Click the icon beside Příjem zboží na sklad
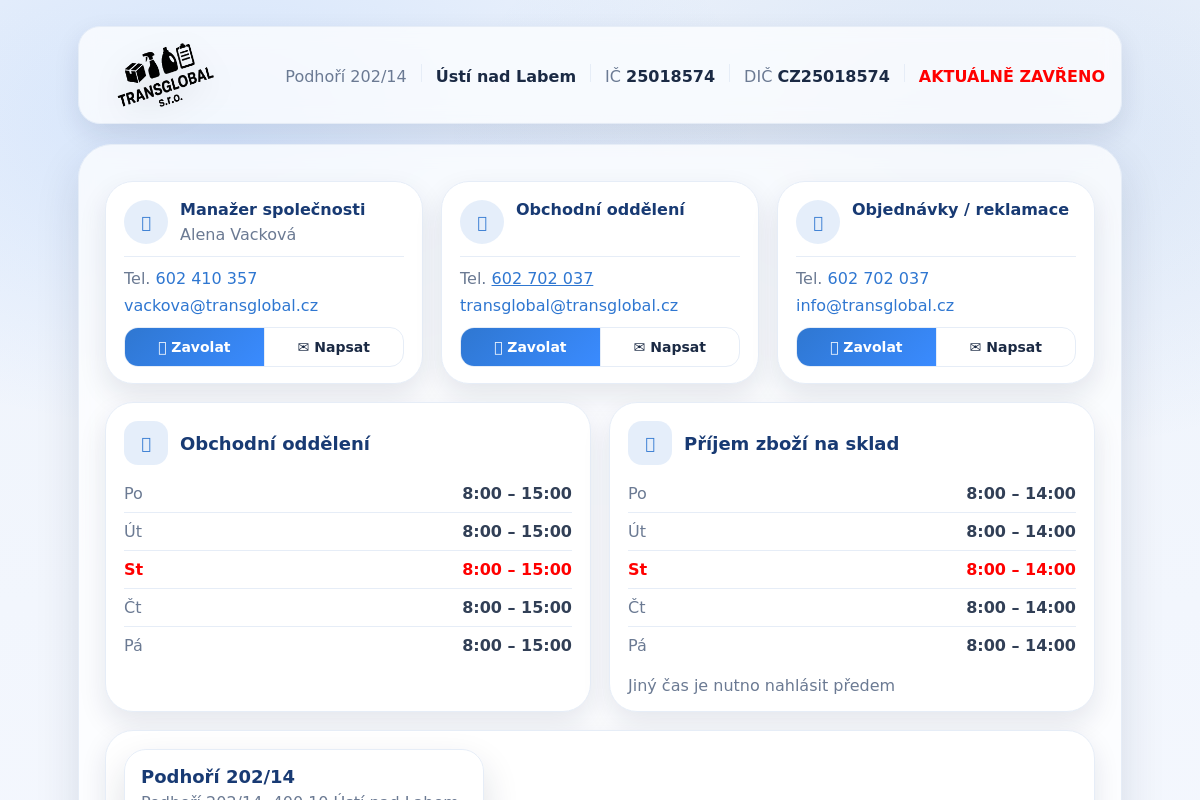 point(650,443)
